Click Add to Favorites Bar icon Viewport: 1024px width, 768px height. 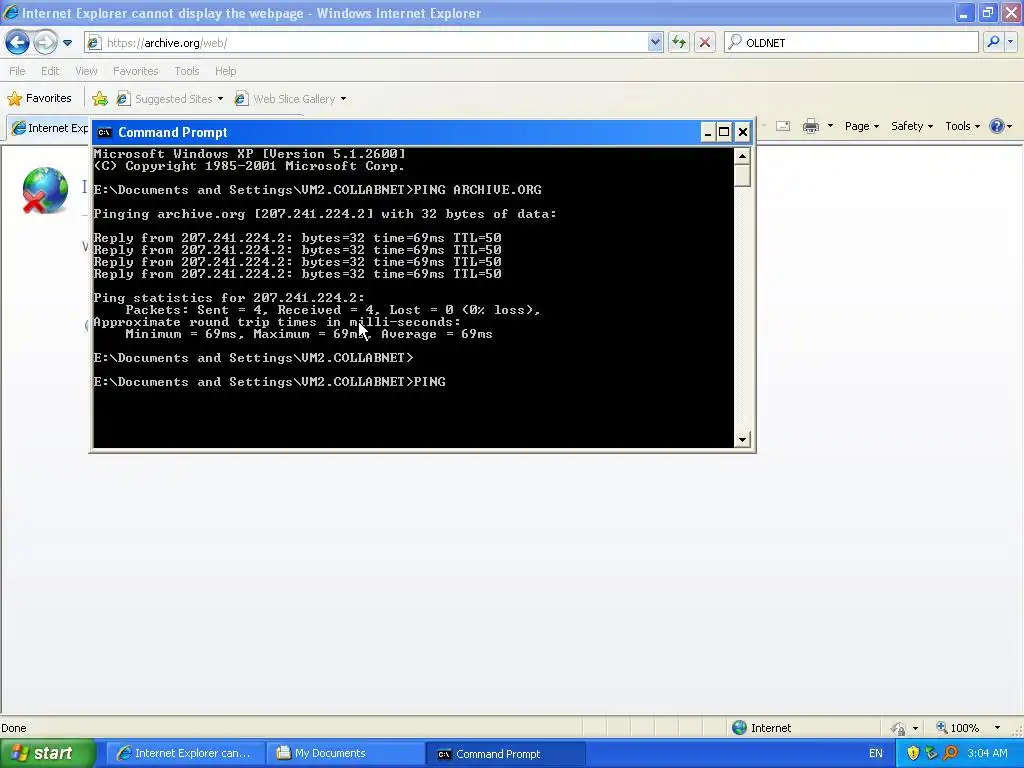click(100, 99)
